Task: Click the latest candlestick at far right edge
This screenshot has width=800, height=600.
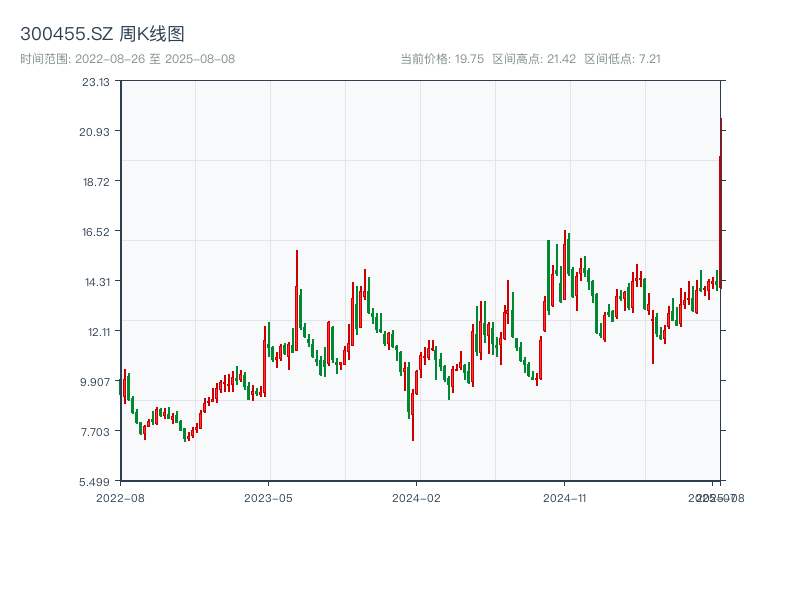Action: [x=720, y=200]
